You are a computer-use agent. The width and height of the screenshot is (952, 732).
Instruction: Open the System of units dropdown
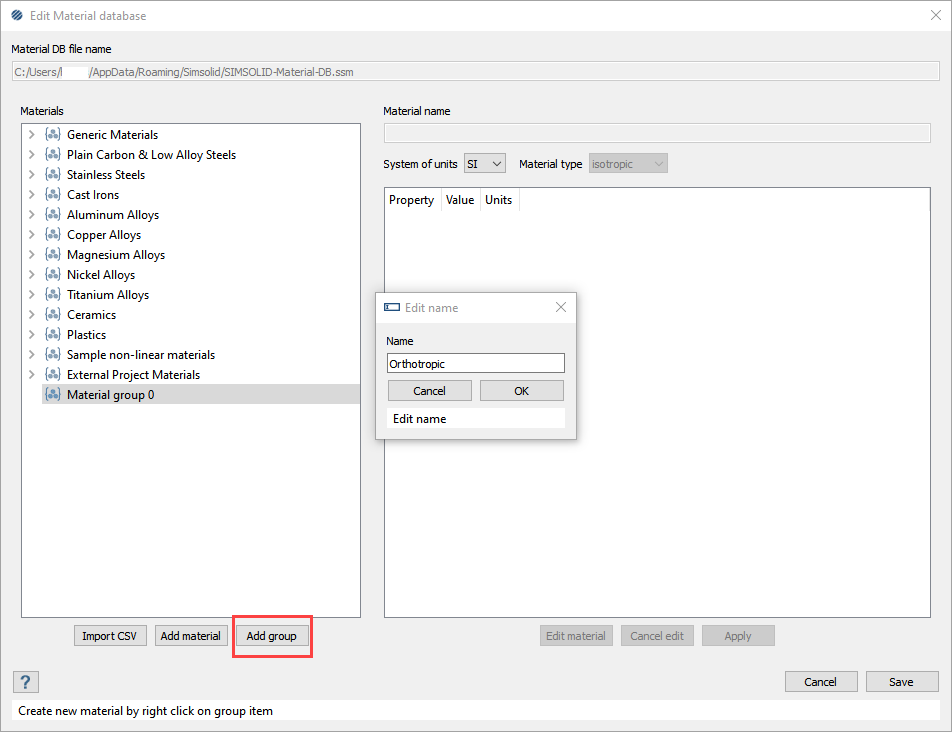pos(485,164)
